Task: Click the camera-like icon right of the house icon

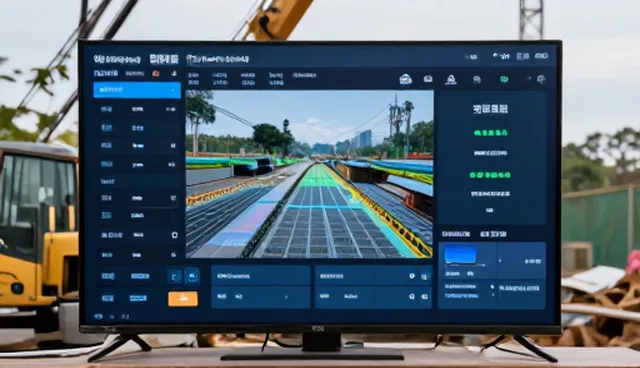Action: pyautogui.click(x=428, y=79)
